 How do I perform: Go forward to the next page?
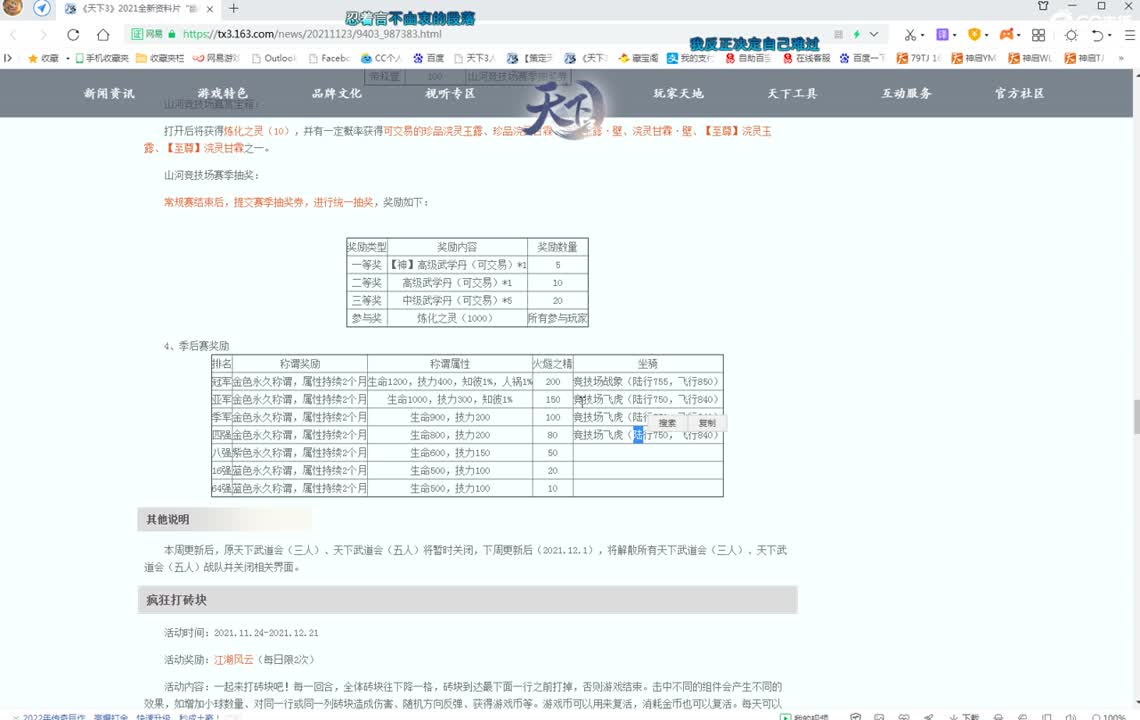coord(43,34)
